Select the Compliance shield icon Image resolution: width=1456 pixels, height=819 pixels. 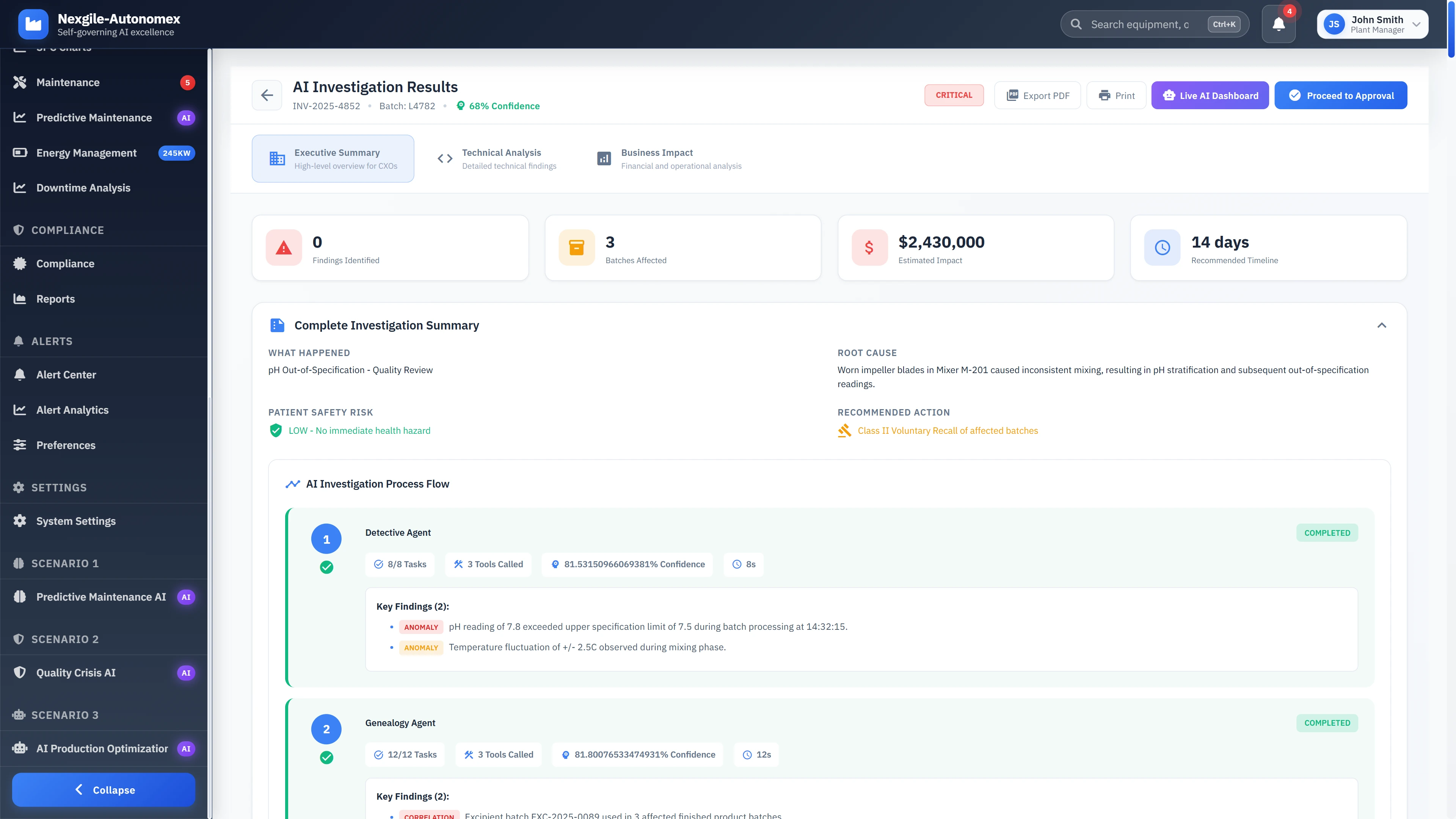coord(20,264)
